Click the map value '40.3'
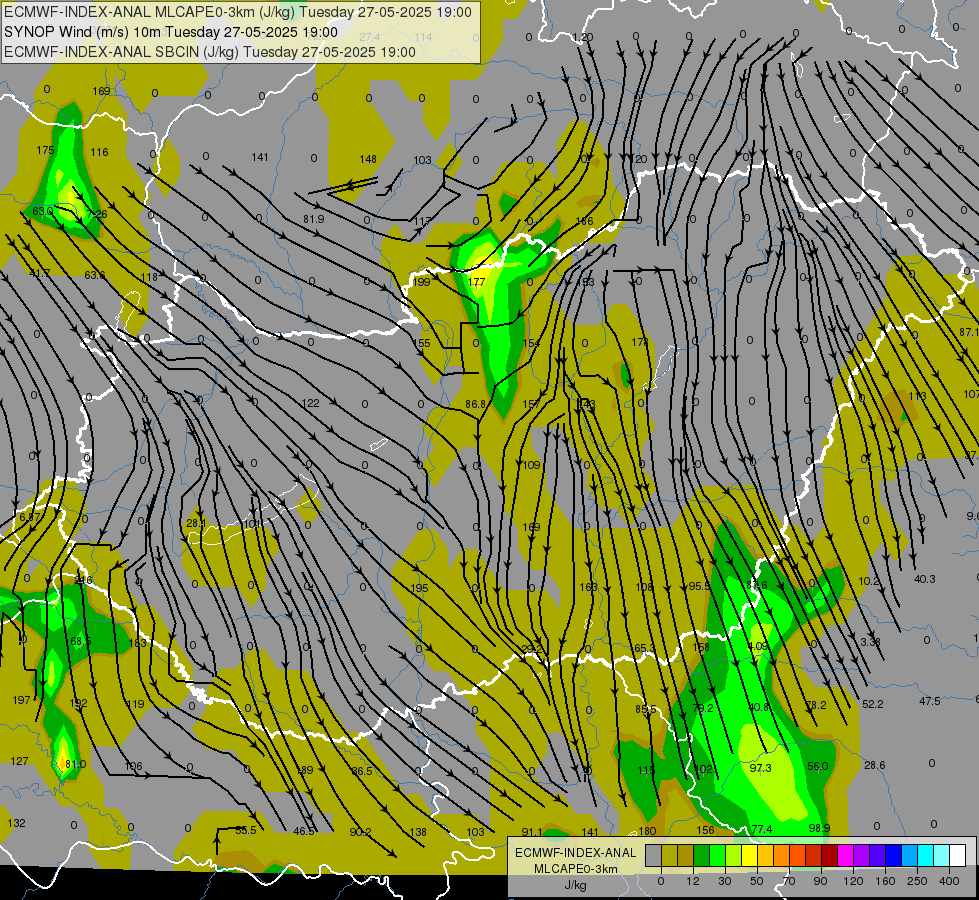Screen dimensions: 979x900 click(x=925, y=579)
